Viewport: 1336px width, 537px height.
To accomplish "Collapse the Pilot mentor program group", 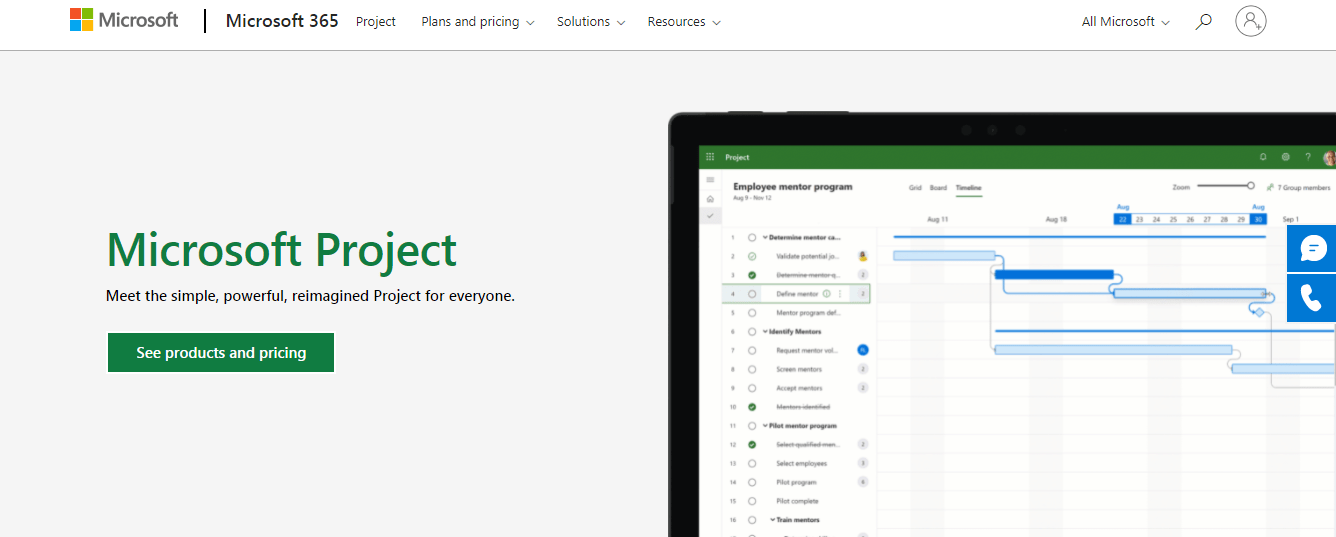I will pos(765,426).
